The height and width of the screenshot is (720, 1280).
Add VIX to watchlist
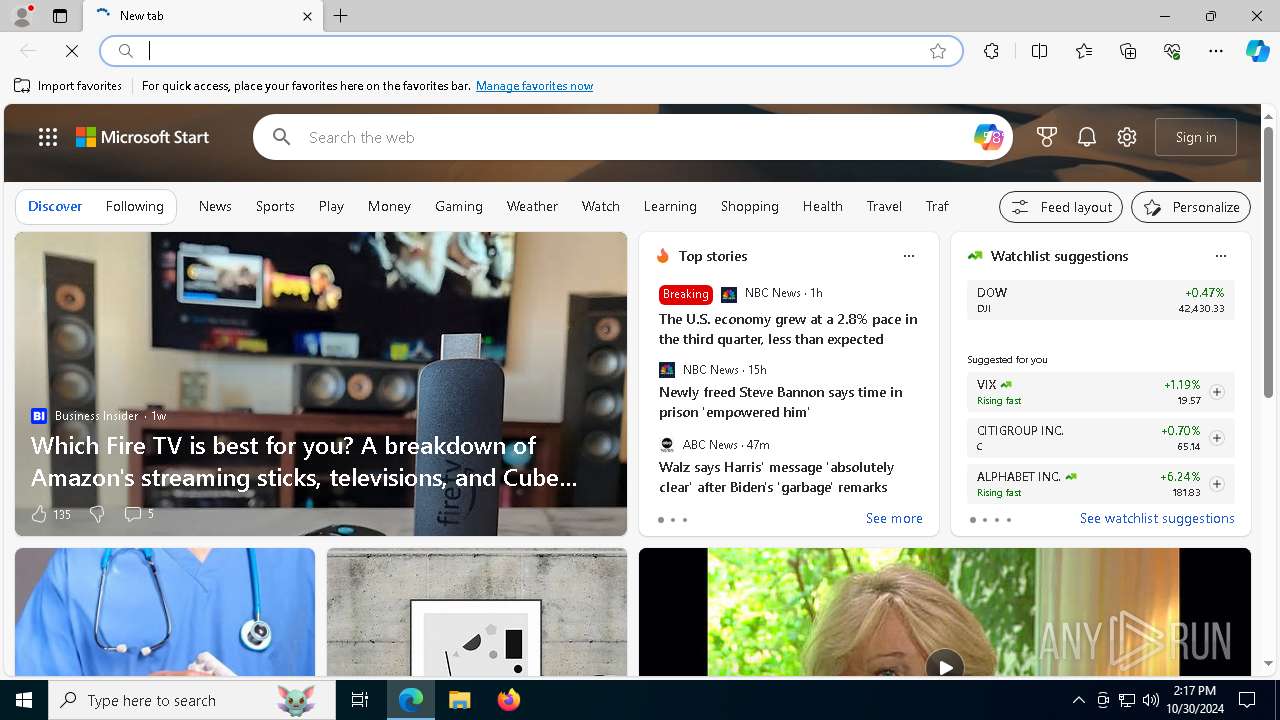click(1217, 392)
